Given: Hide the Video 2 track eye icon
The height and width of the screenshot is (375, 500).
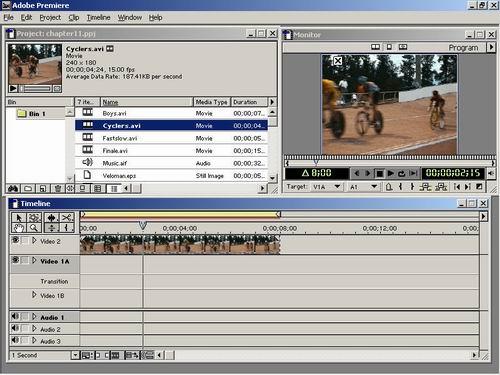Looking at the screenshot, I should point(15,240).
